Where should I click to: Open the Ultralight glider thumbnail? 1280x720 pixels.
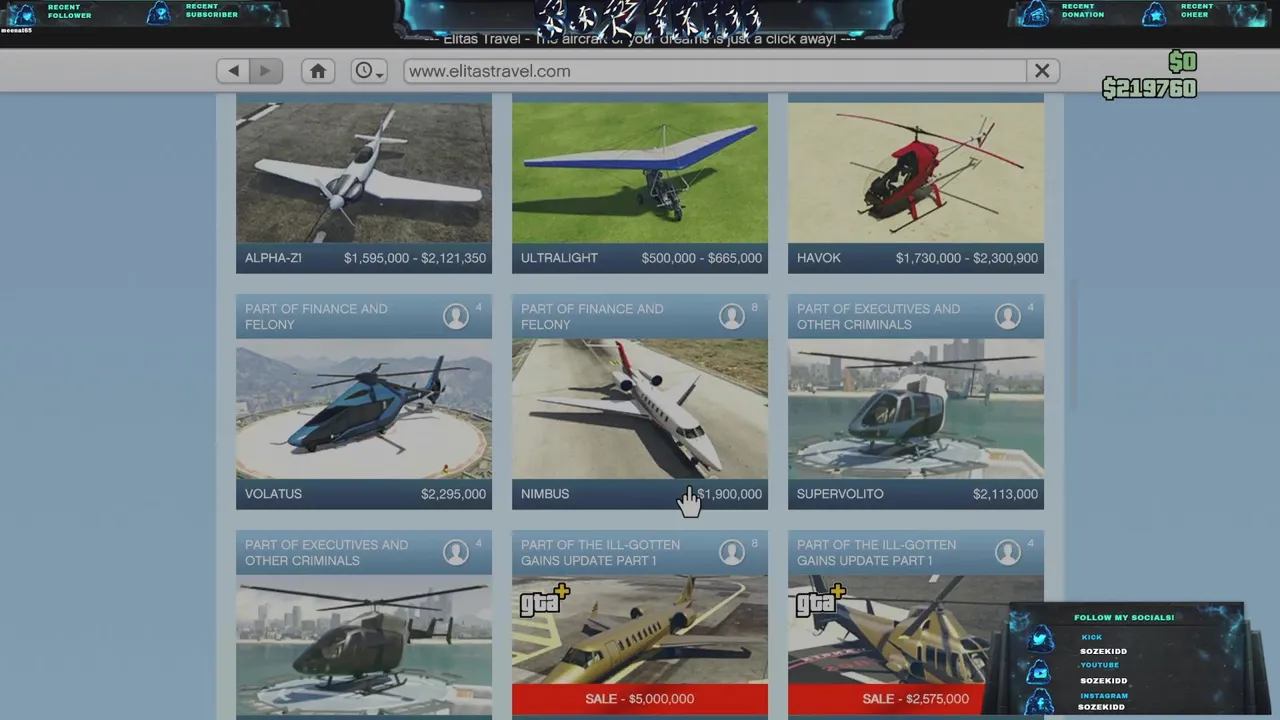pyautogui.click(x=640, y=172)
